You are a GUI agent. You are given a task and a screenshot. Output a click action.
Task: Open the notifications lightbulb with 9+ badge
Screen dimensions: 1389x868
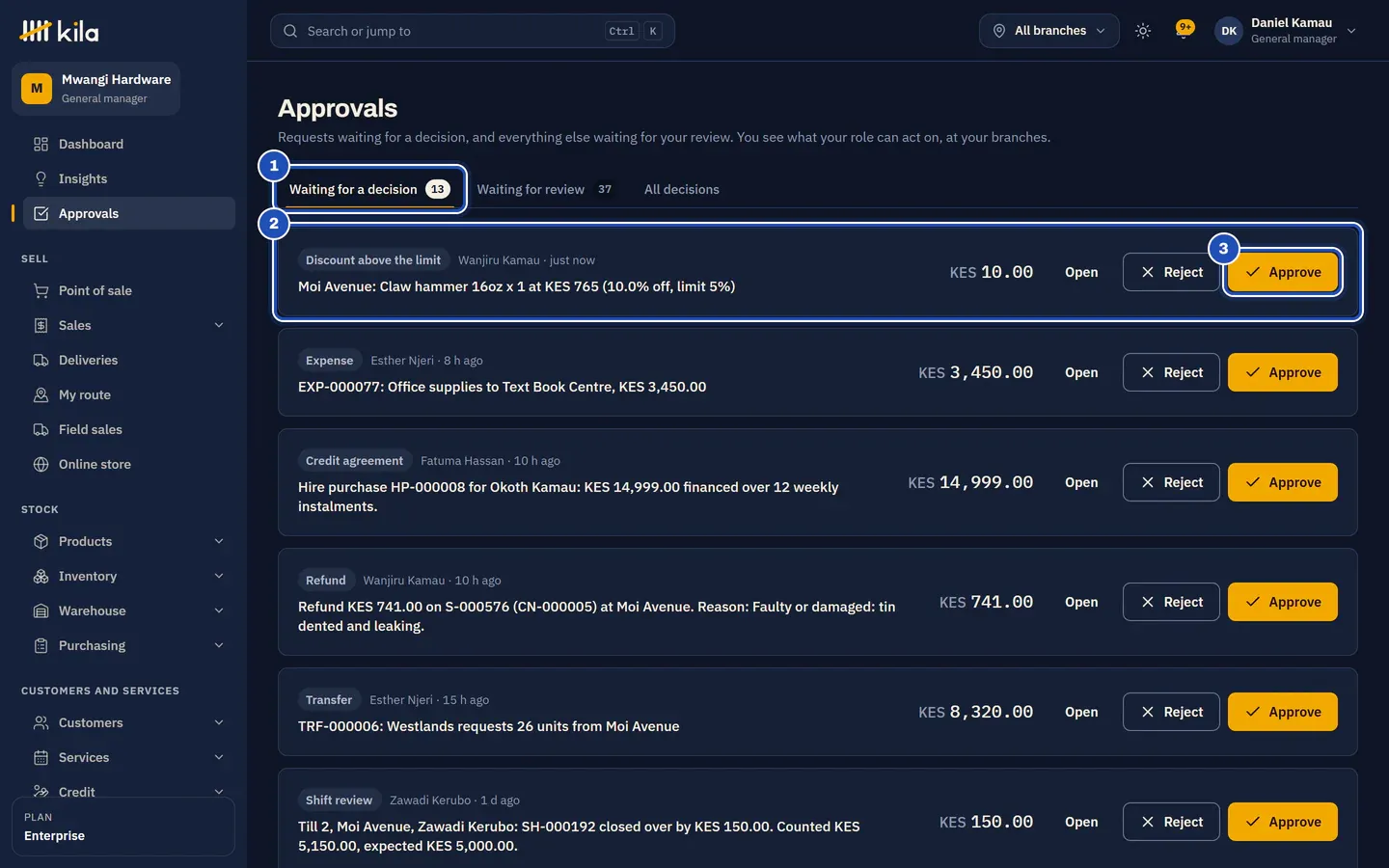click(1185, 31)
